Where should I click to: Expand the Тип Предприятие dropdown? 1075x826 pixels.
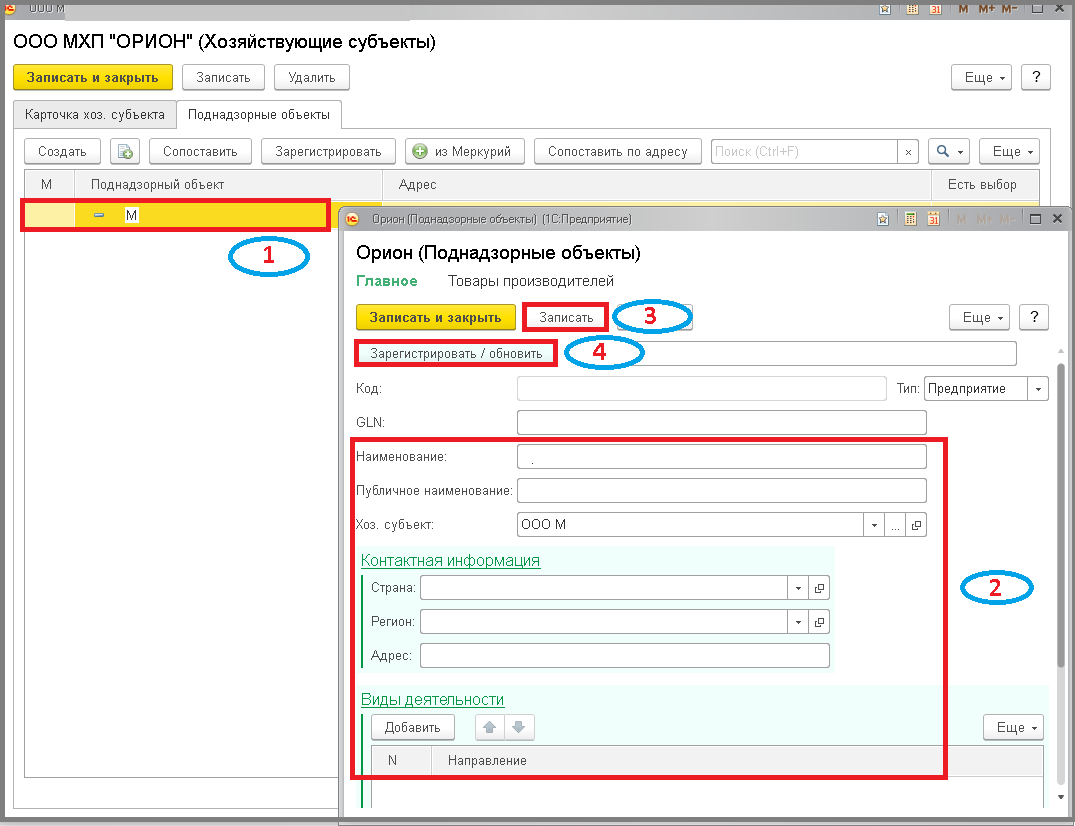[1038, 389]
